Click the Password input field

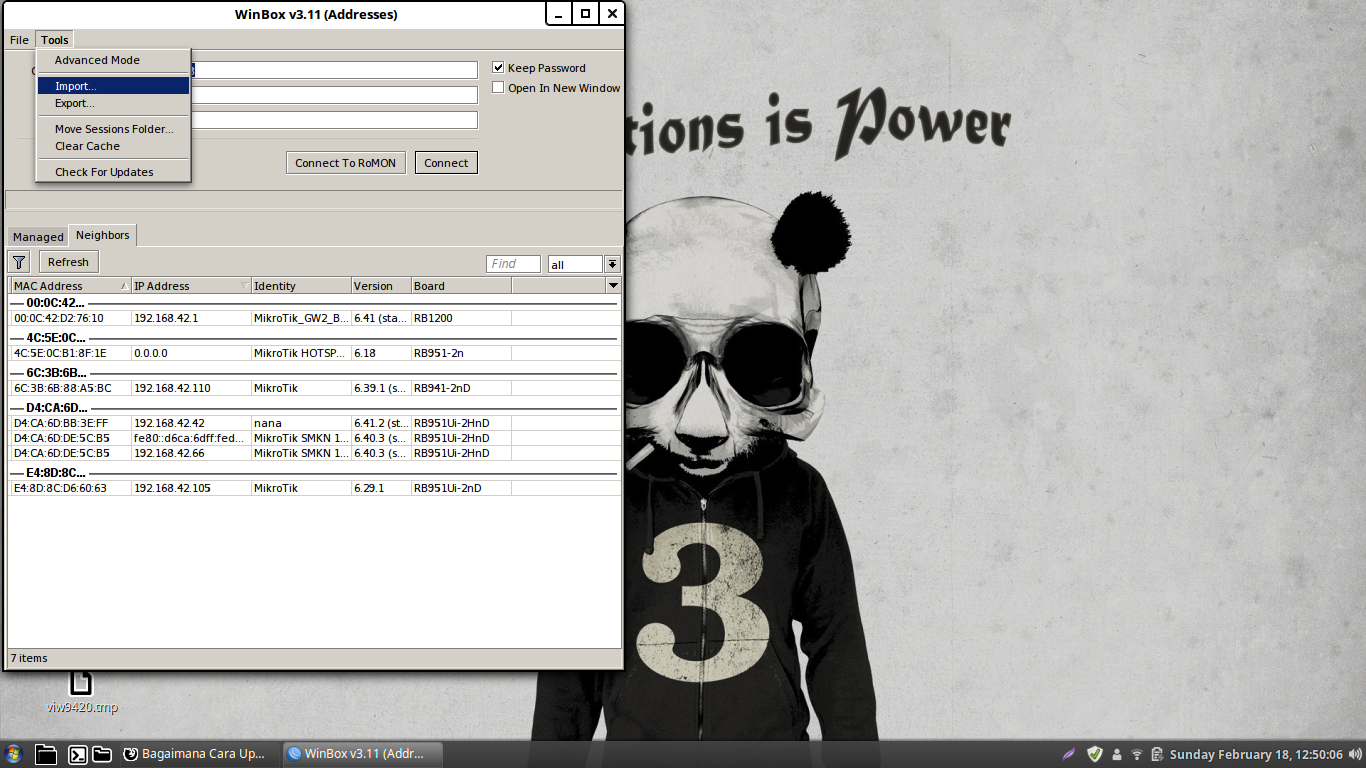(x=334, y=120)
